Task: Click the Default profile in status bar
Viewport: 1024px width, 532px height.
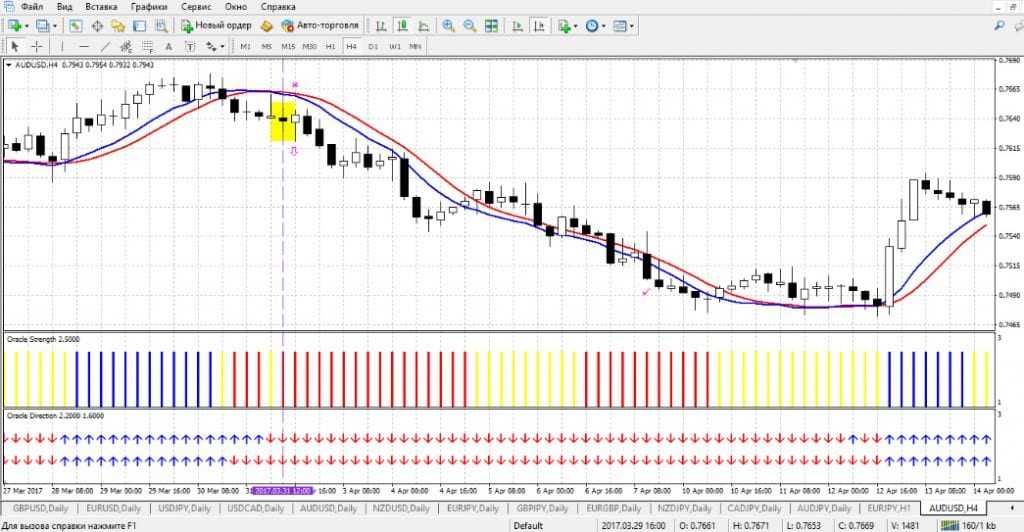Action: (528, 525)
